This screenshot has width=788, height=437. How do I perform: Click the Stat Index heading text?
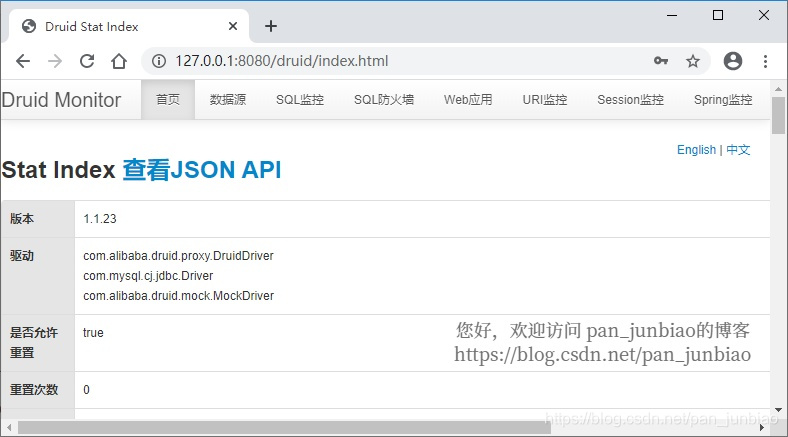[x=58, y=170]
